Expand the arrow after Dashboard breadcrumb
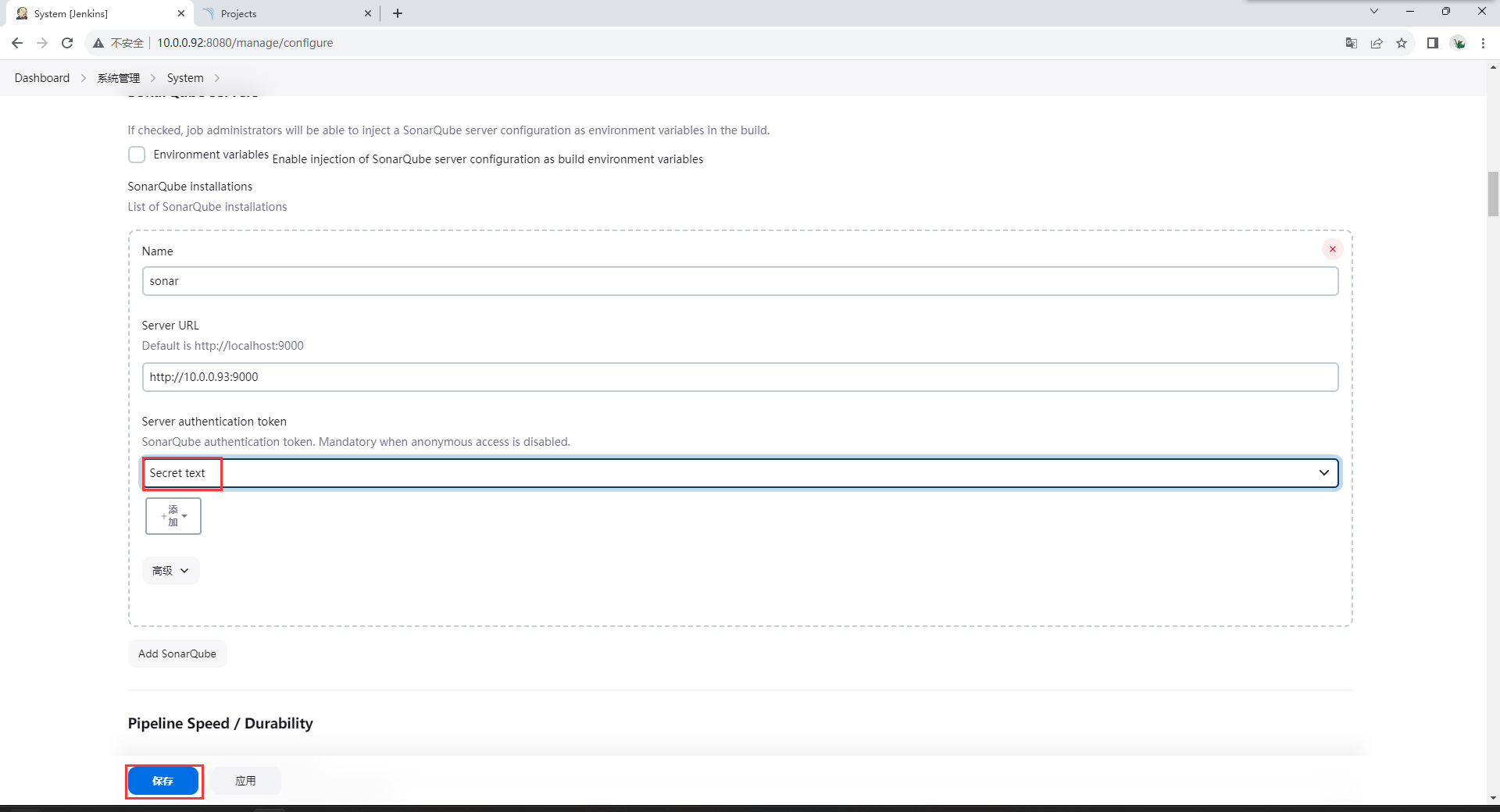The width and height of the screenshot is (1500, 812). click(84, 78)
